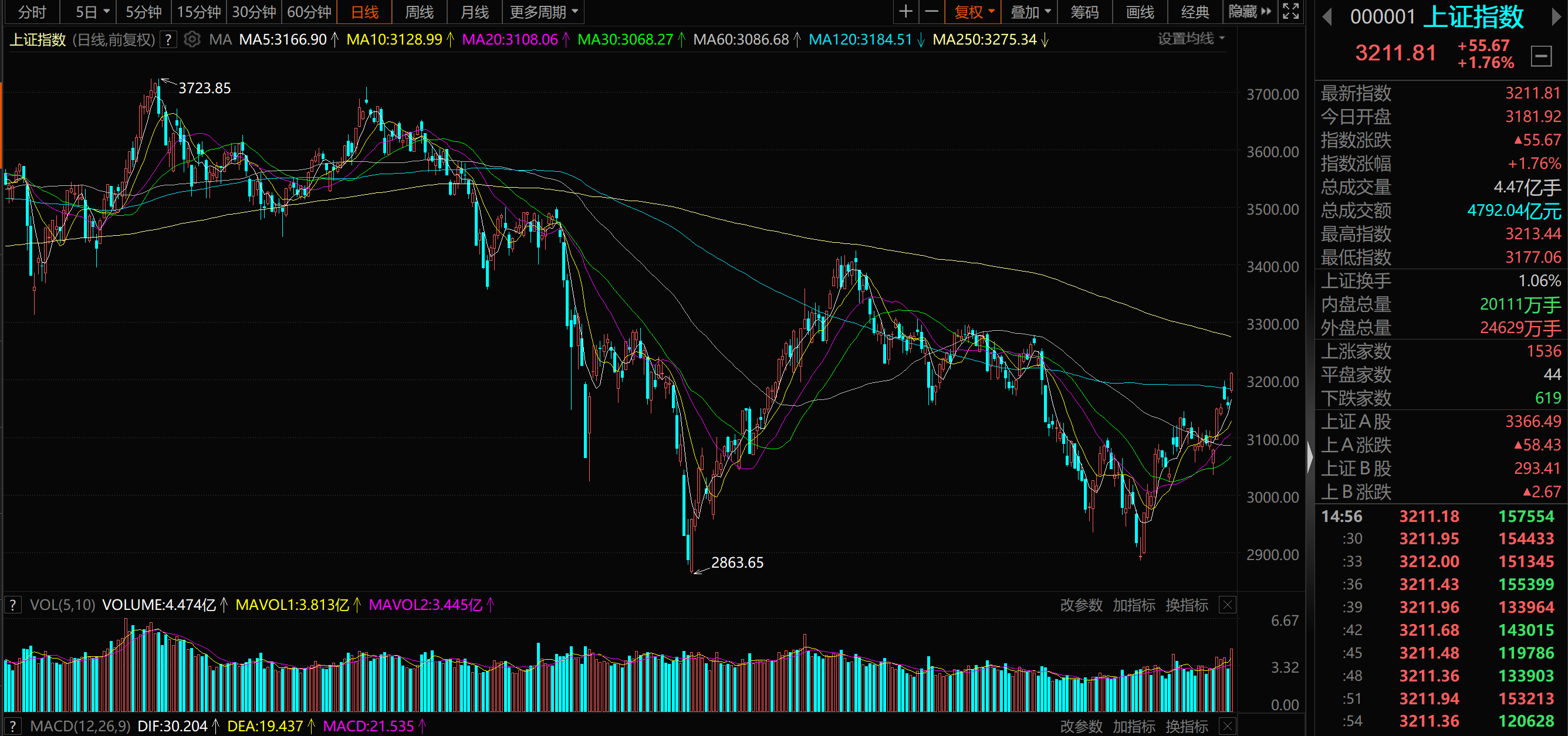
Task: Zoom out chart with minus icon
Action: pos(931,12)
